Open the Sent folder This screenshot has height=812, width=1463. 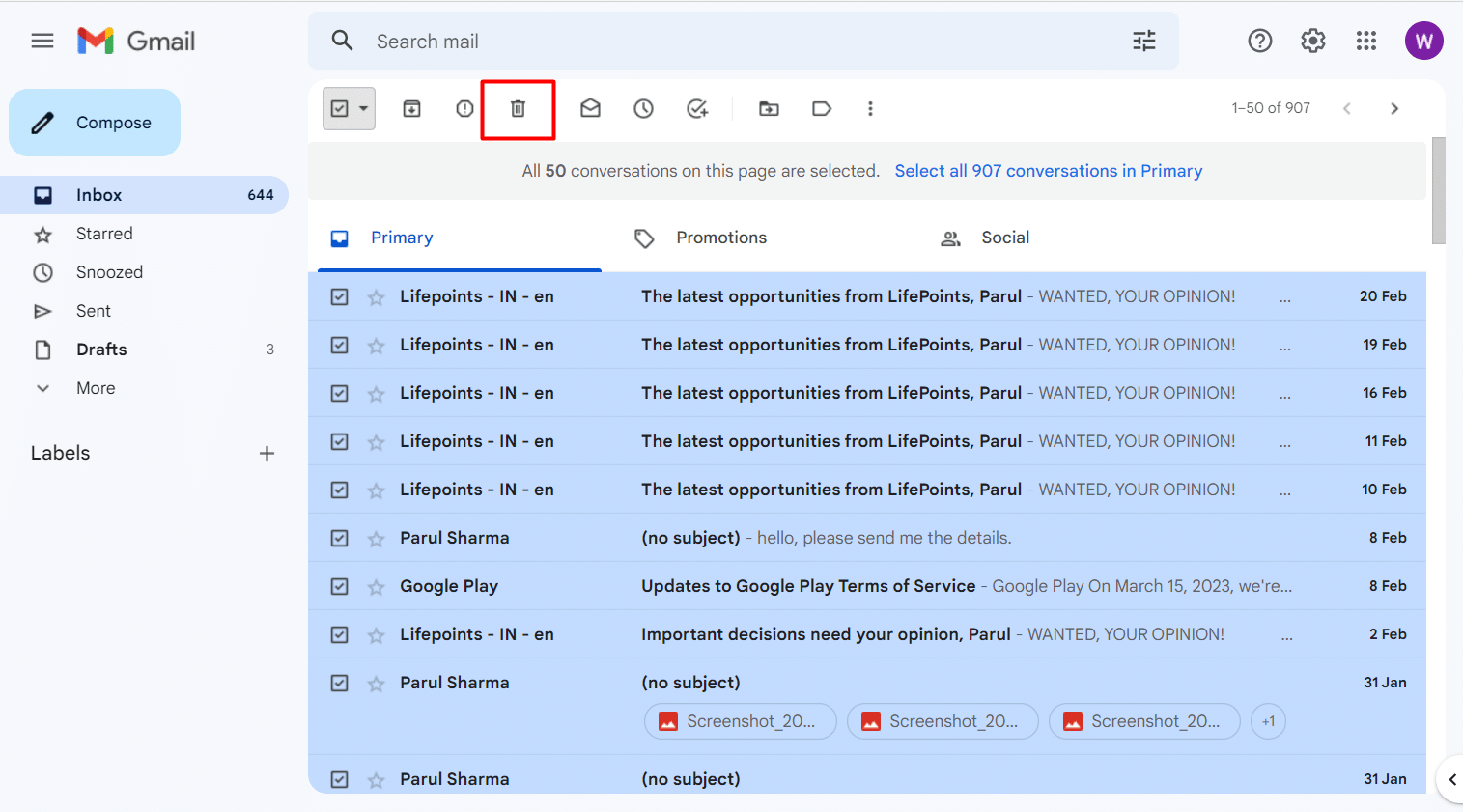coord(145,311)
